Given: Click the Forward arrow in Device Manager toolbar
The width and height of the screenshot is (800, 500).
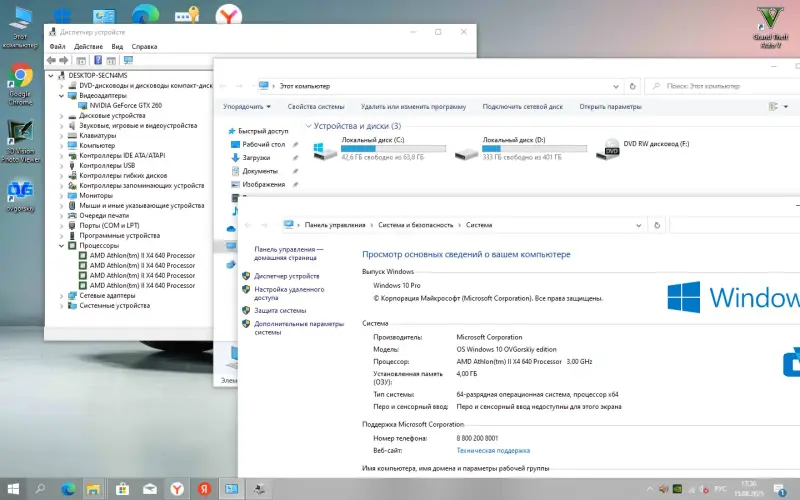Looking at the screenshot, I should tap(64, 60).
